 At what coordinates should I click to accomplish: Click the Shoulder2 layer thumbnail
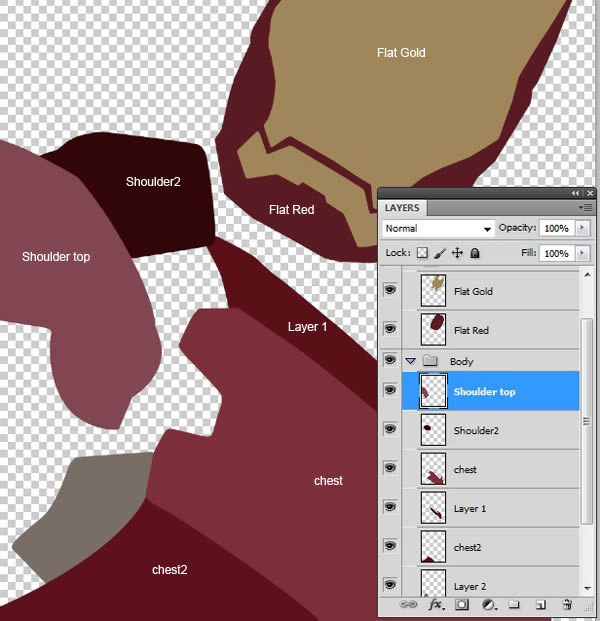point(433,430)
